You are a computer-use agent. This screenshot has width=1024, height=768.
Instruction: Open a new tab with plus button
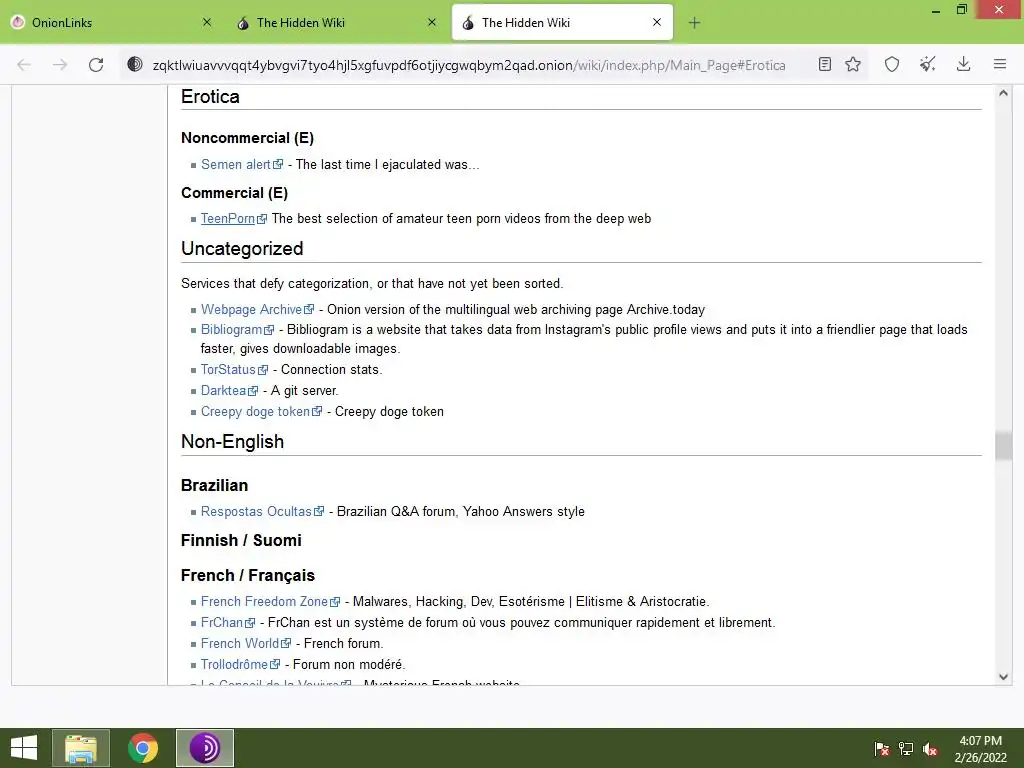694,23
